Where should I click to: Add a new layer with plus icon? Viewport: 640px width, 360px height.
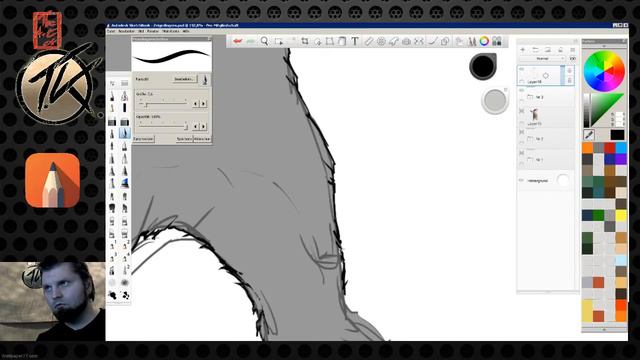pos(522,49)
